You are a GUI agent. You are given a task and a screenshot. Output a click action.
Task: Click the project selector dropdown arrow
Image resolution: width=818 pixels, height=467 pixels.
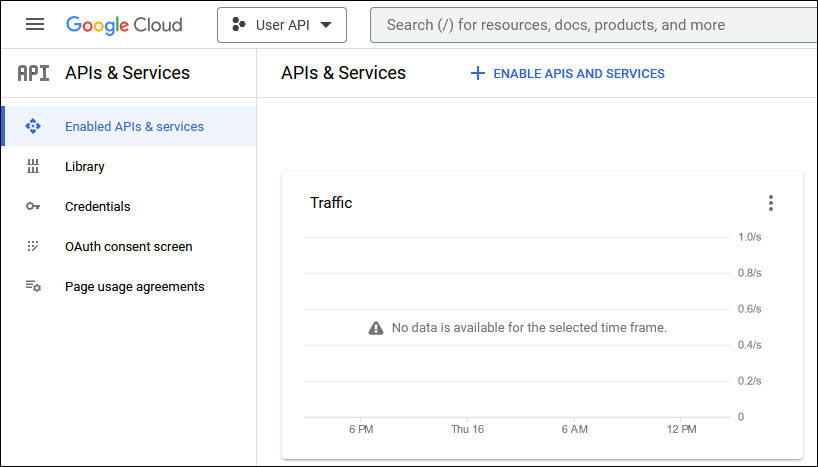(x=326, y=25)
